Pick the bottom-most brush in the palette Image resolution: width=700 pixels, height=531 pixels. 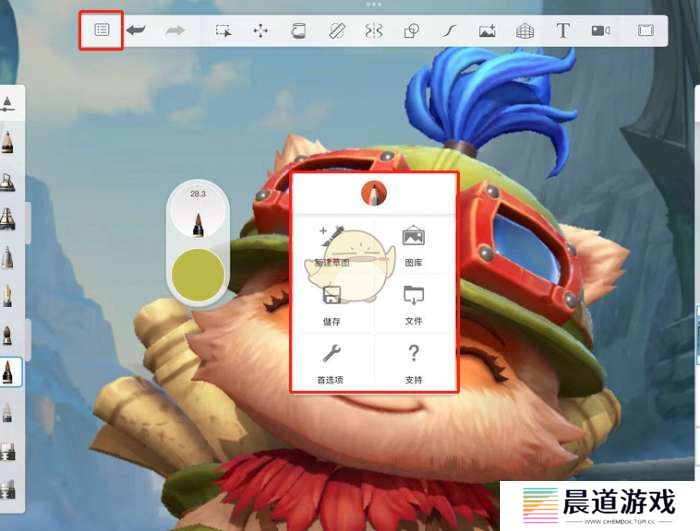pyautogui.click(x=7, y=489)
